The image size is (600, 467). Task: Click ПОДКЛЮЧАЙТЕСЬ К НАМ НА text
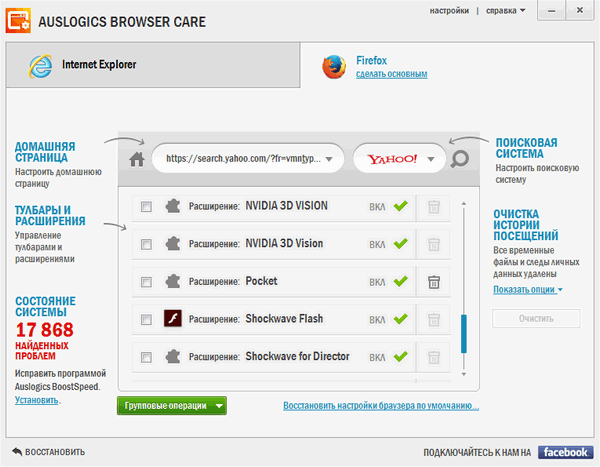point(477,452)
